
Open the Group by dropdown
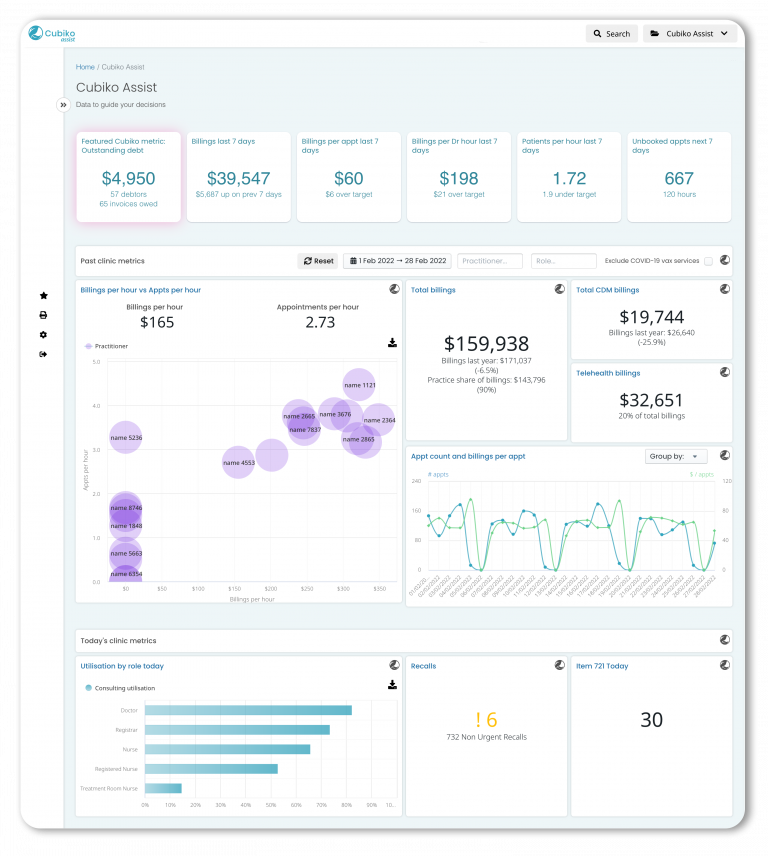coord(676,456)
